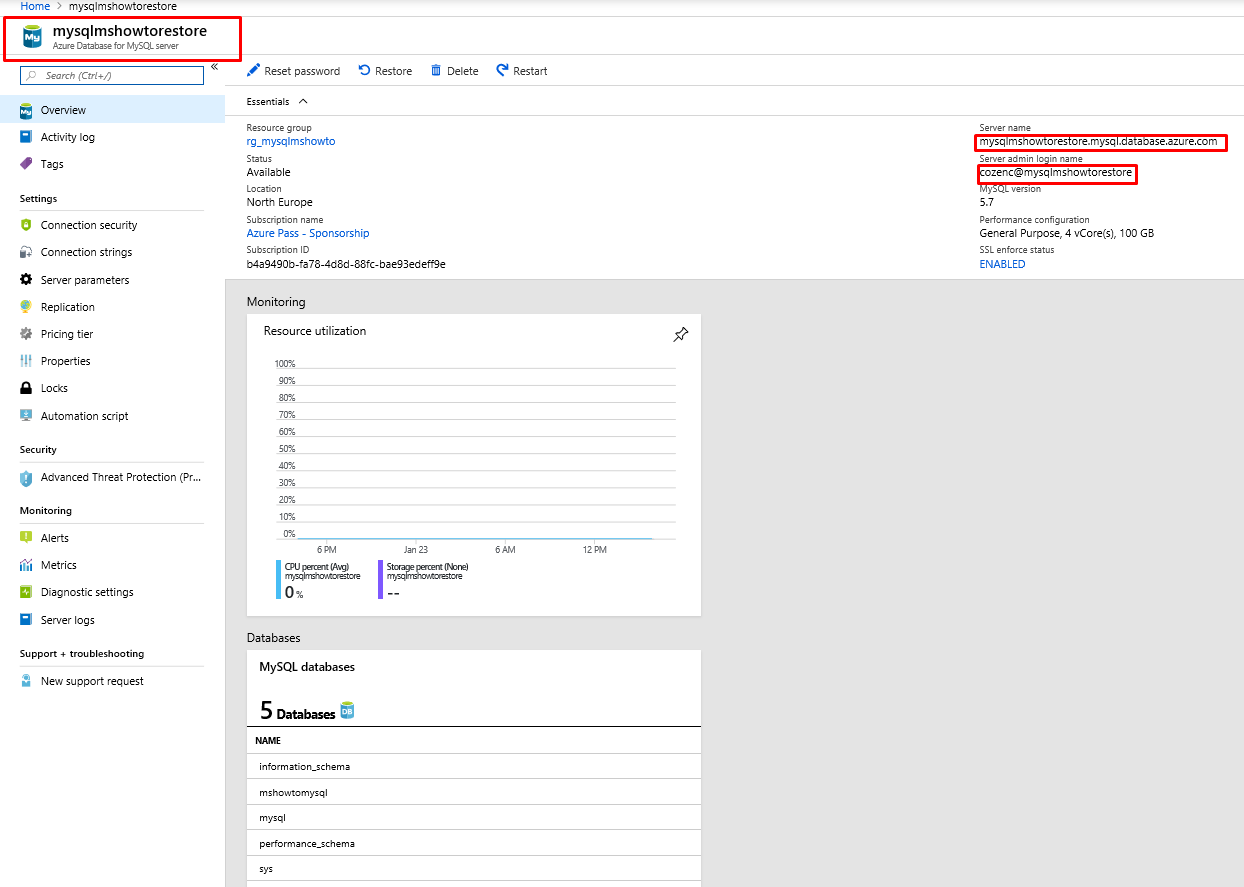
Task: Click the Delete trash can icon
Action: [436, 71]
